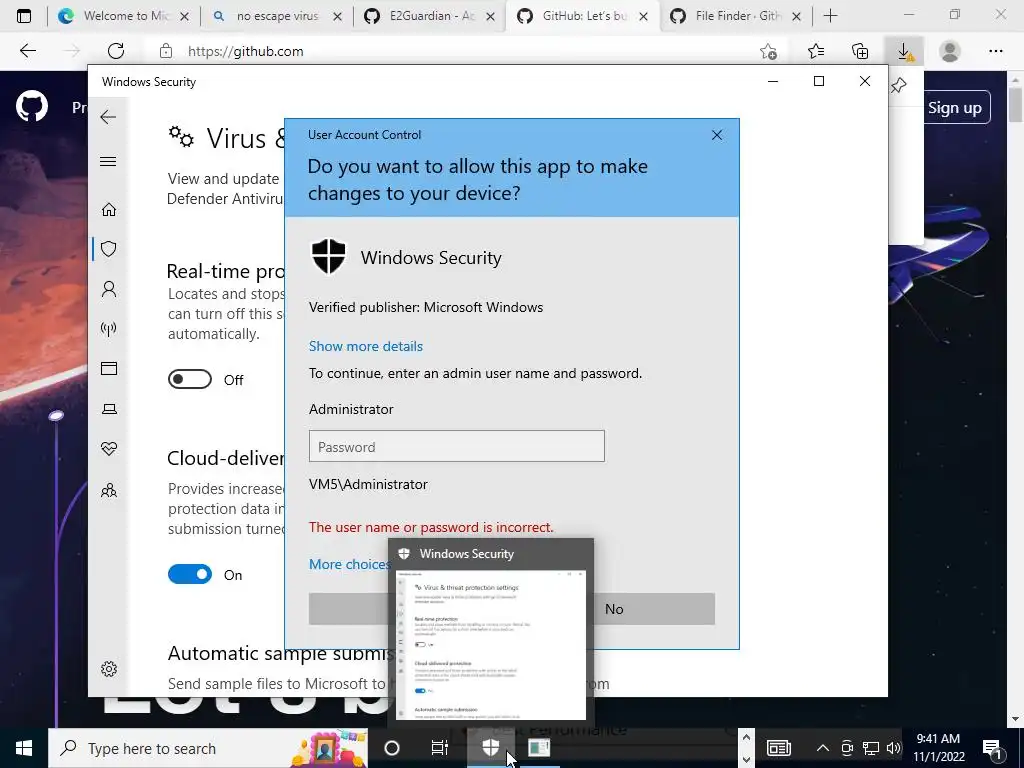Open Edge profile avatar icon
The height and width of the screenshot is (768, 1024).
tap(950, 51)
